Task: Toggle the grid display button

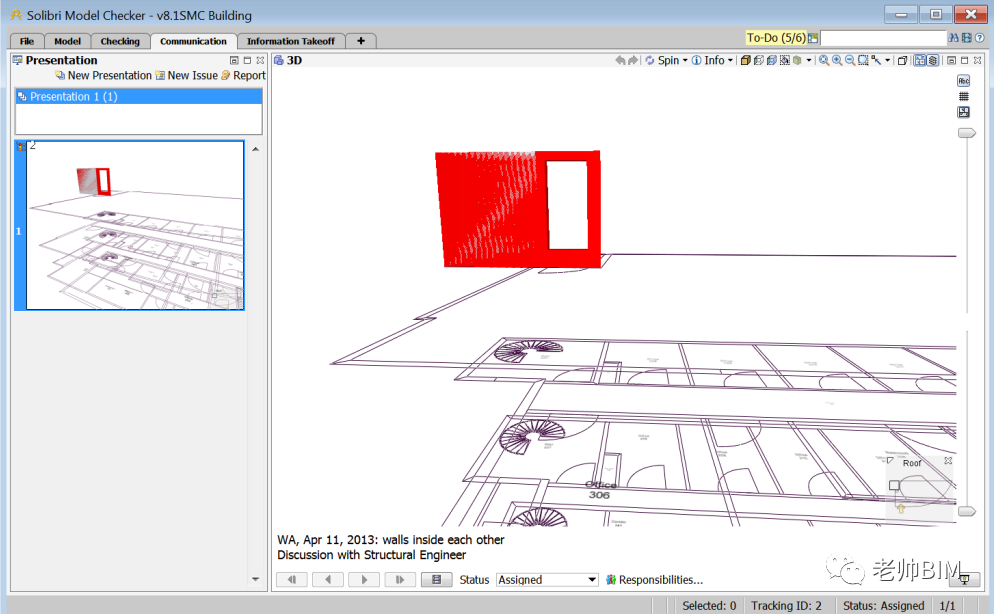Action: pos(964,96)
